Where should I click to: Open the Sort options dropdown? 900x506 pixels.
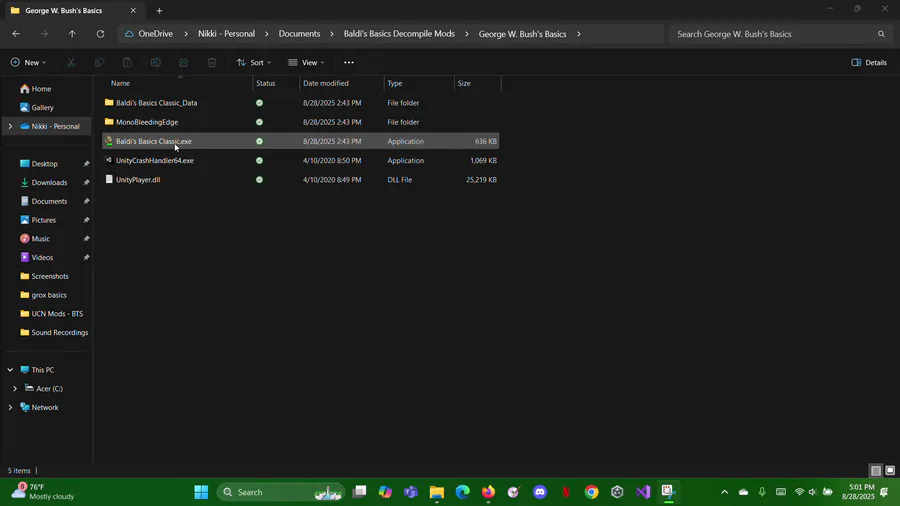click(254, 63)
